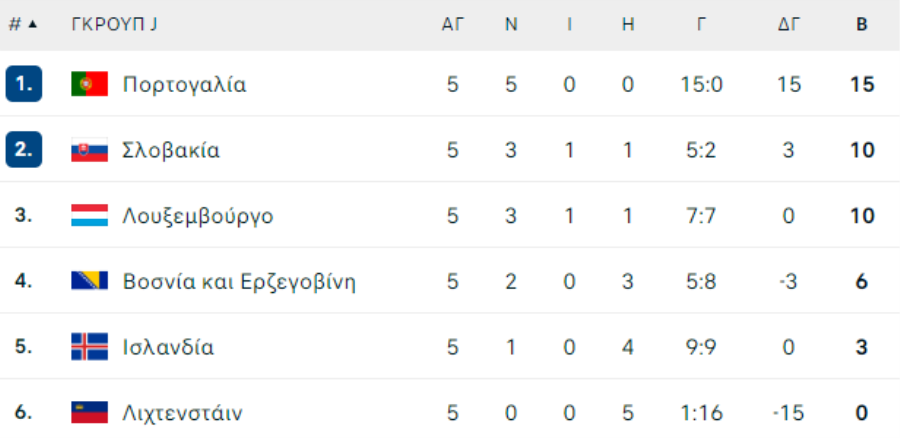Click the Ν wins column header
The height and width of the screenshot is (438, 900).
coord(511,24)
